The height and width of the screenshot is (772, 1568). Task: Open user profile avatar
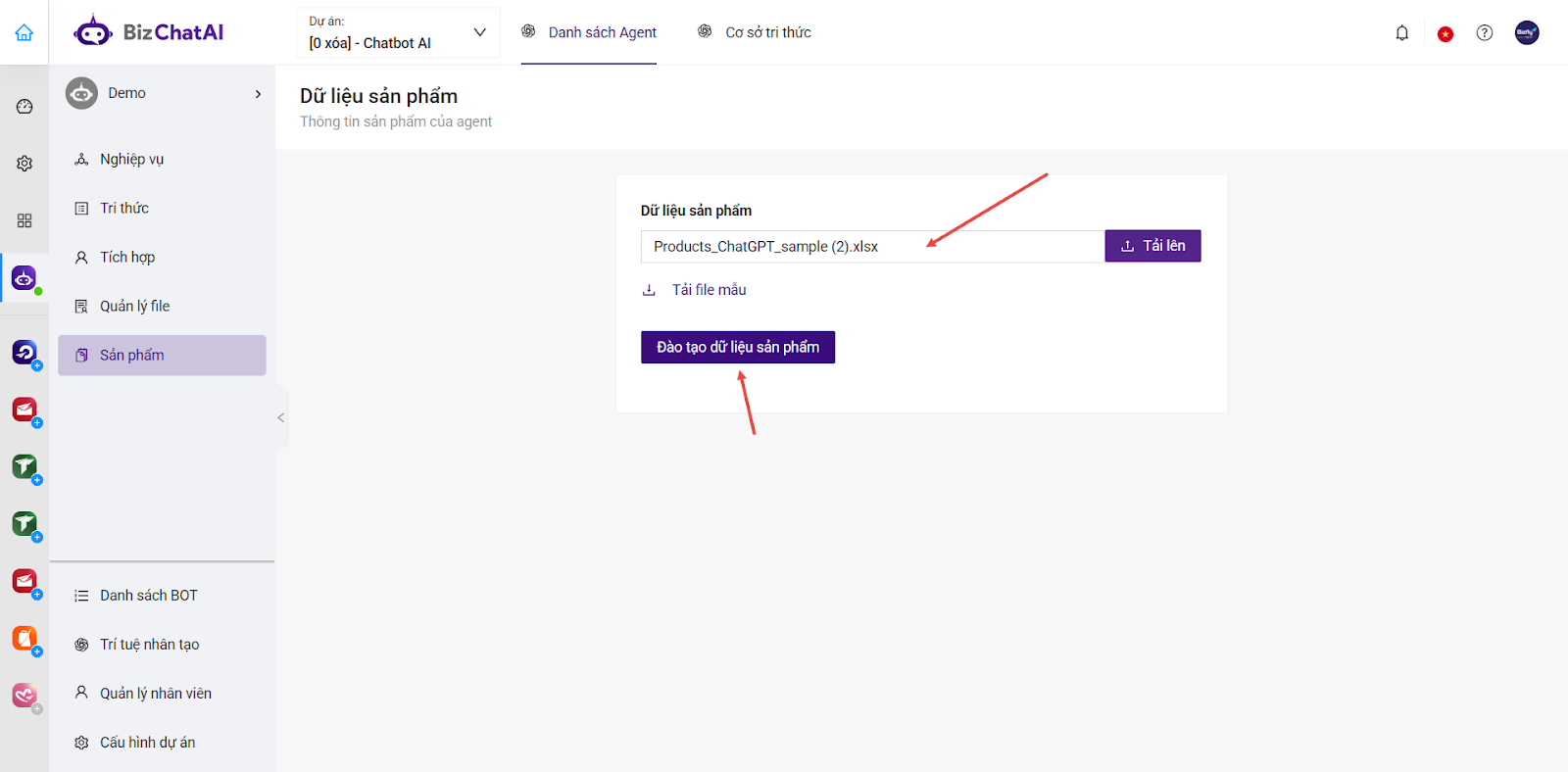[1527, 32]
